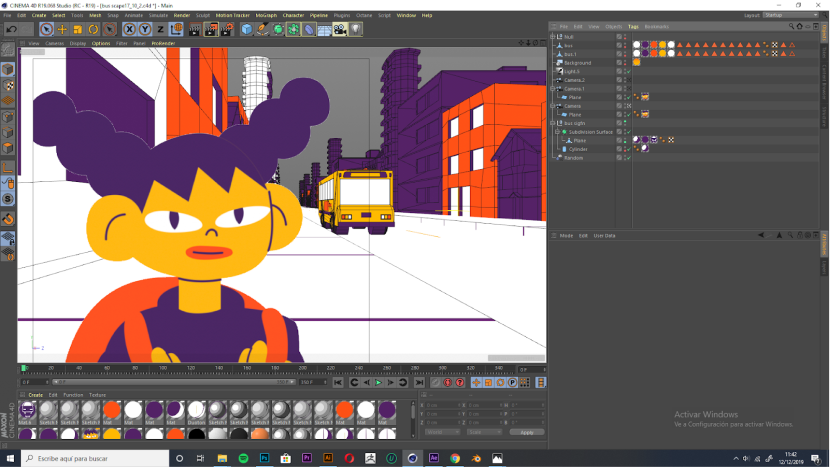Click the Camera object icon in toolbar
830x467 pixels.
[x=340, y=30]
